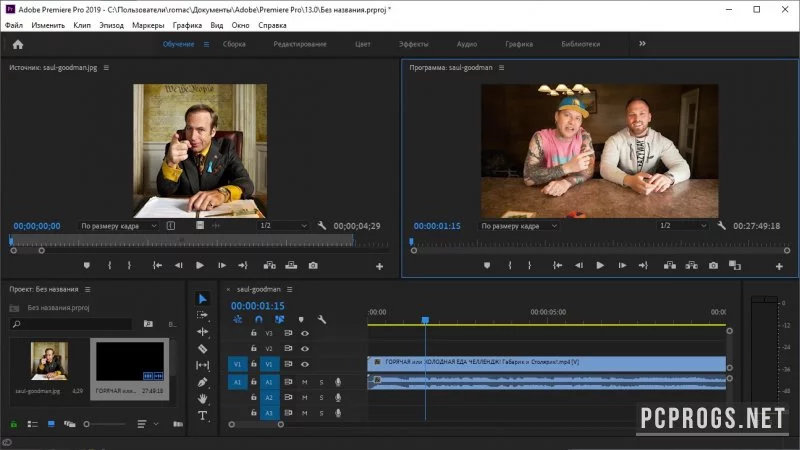Image resolution: width=800 pixels, height=450 pixels.
Task: Mute the A1 audio track
Action: coord(305,382)
